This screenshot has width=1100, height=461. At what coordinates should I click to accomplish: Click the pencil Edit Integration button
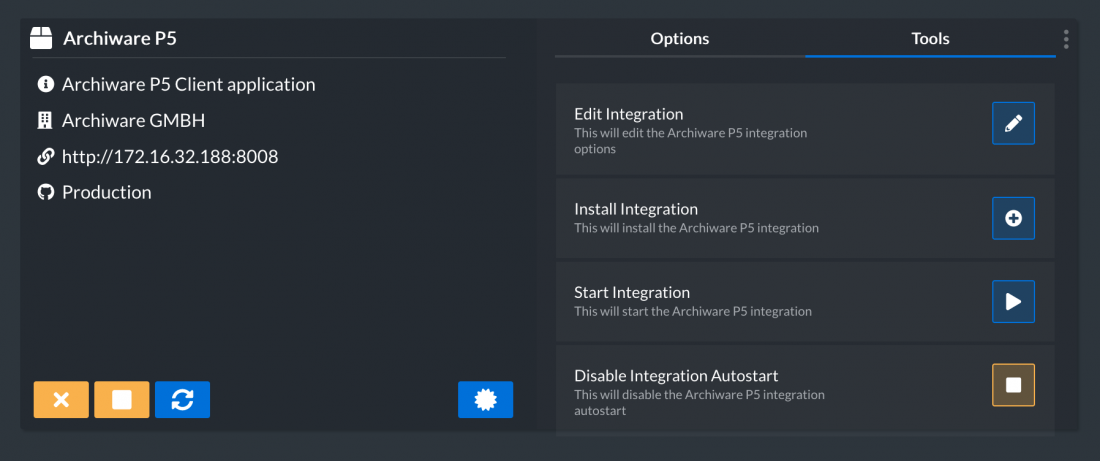coord(1013,123)
